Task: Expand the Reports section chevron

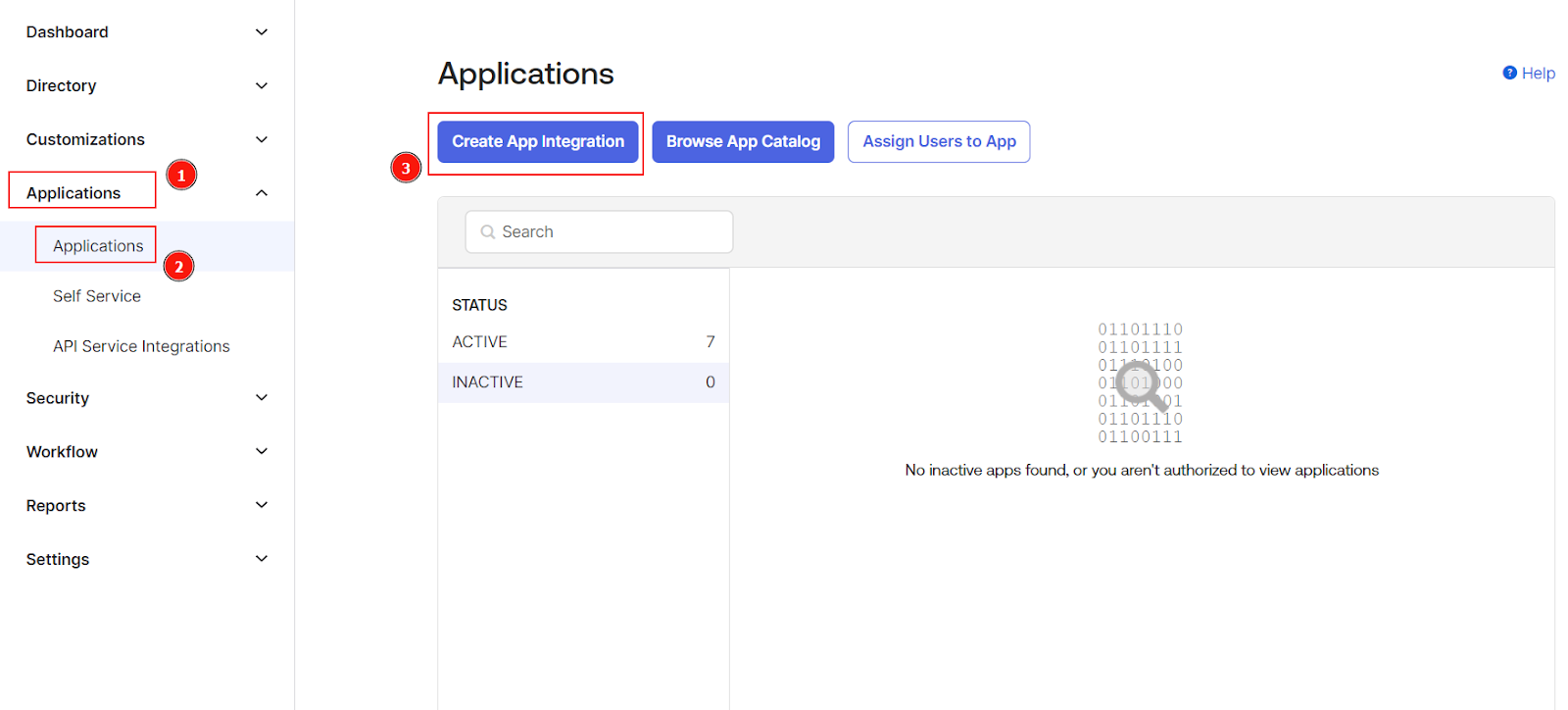Action: tap(262, 505)
